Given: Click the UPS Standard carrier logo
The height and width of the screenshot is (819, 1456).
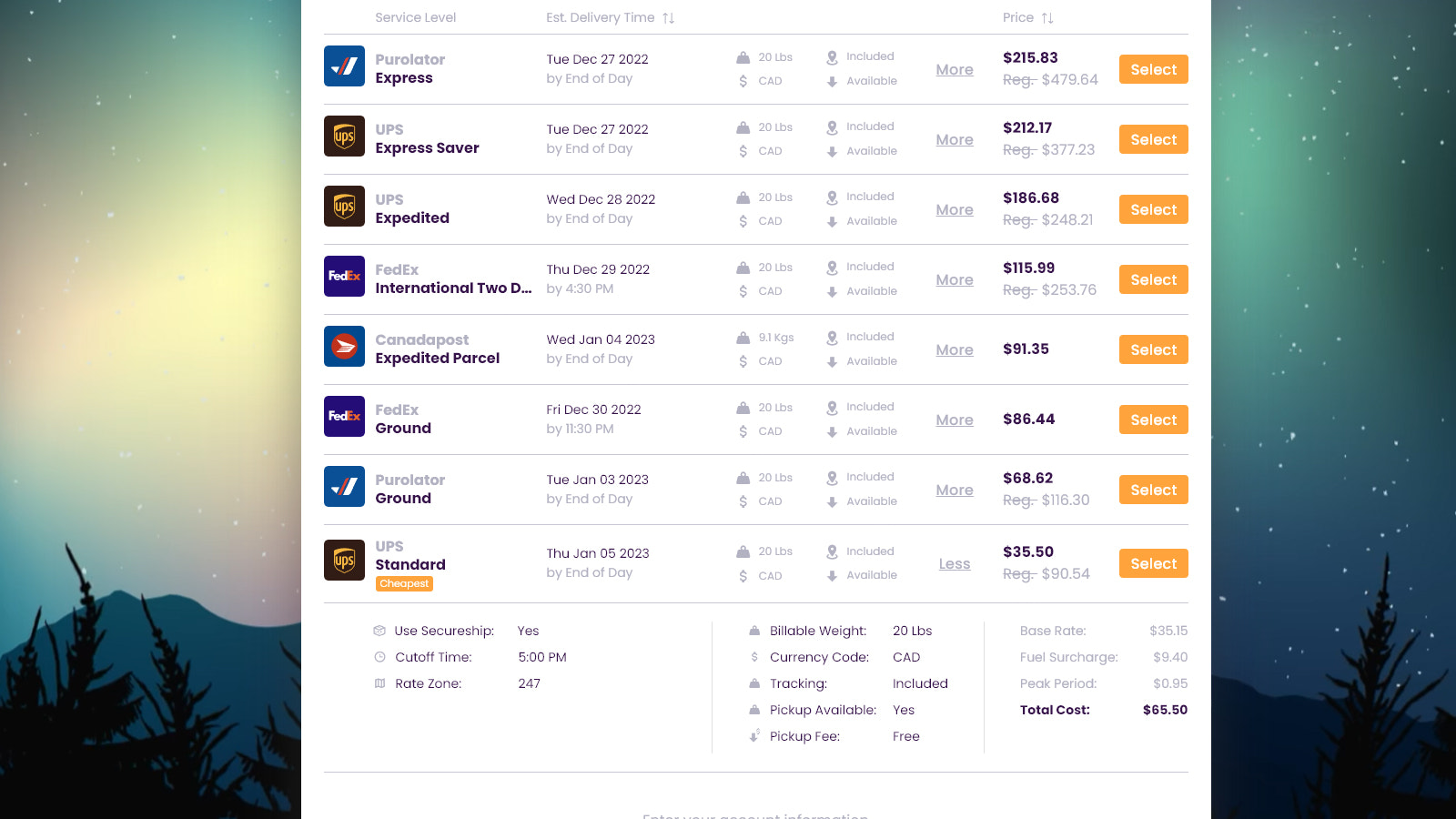Looking at the screenshot, I should (x=344, y=561).
